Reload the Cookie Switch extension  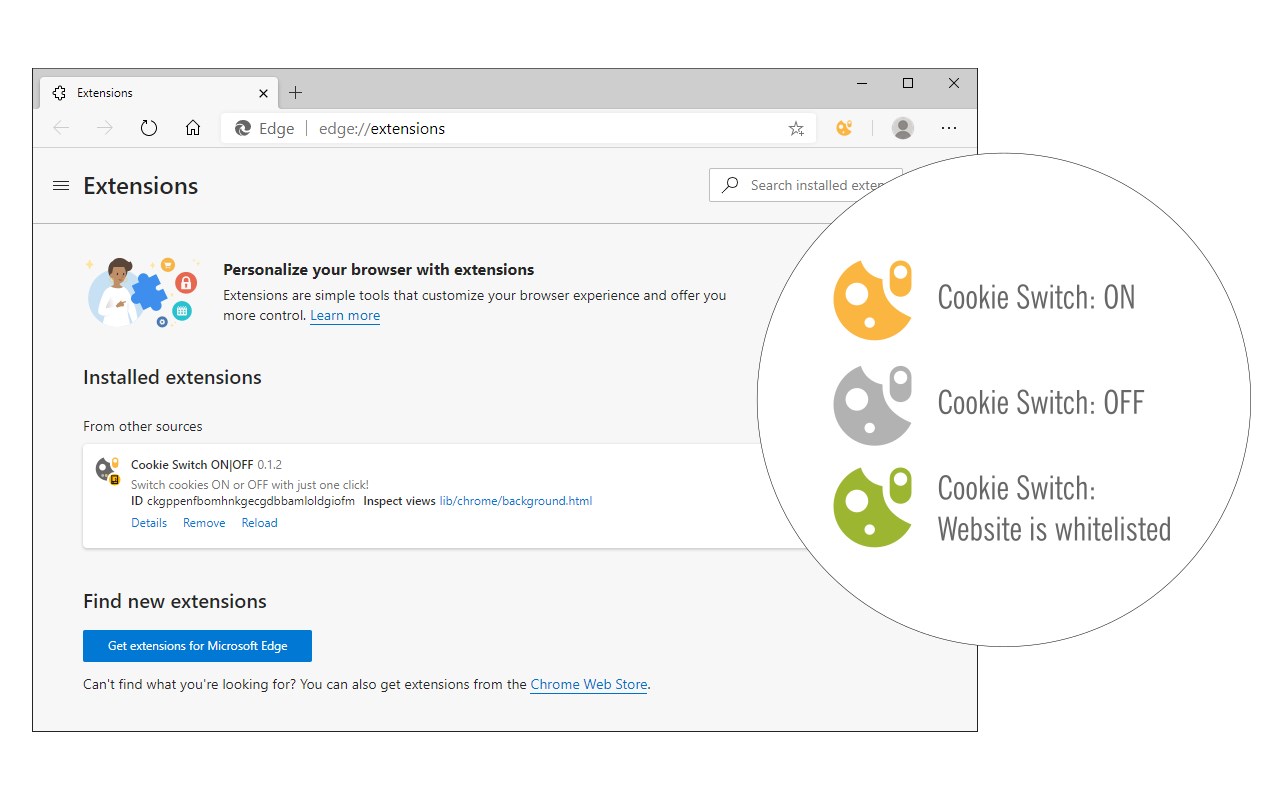259,523
